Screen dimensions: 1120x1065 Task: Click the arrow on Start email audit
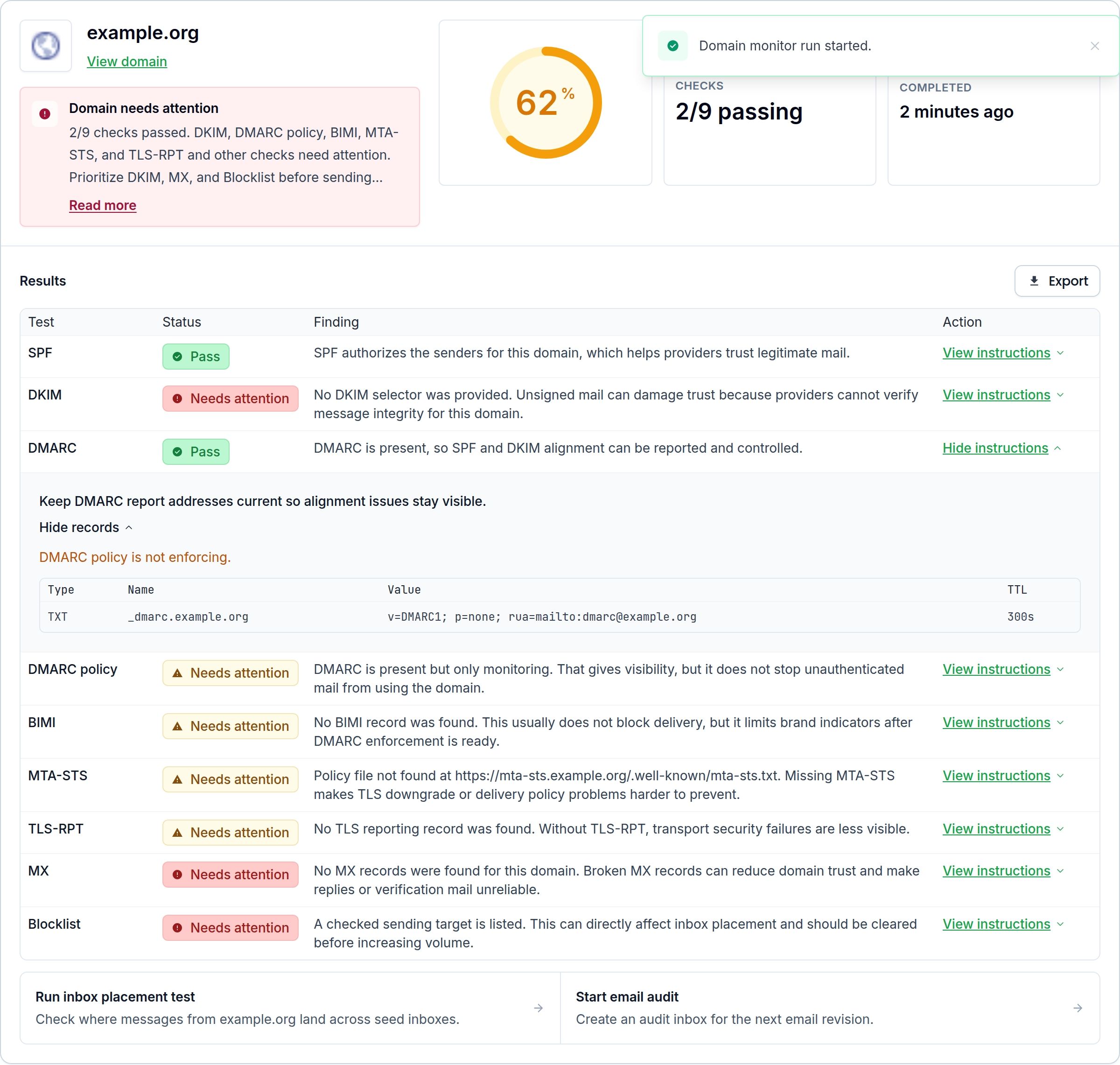(1078, 1008)
